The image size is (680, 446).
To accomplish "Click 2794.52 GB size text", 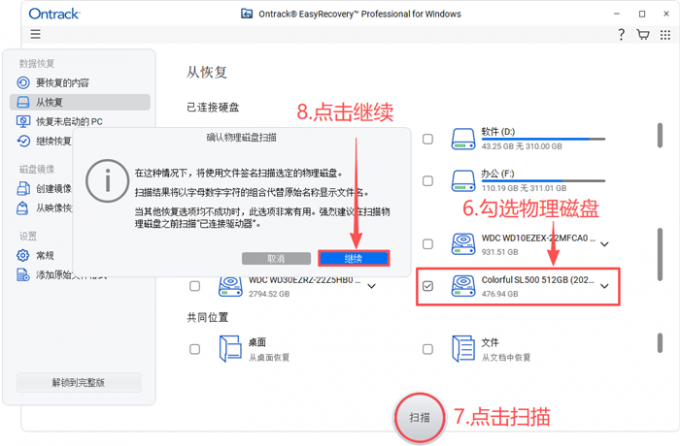I will 269,294.
